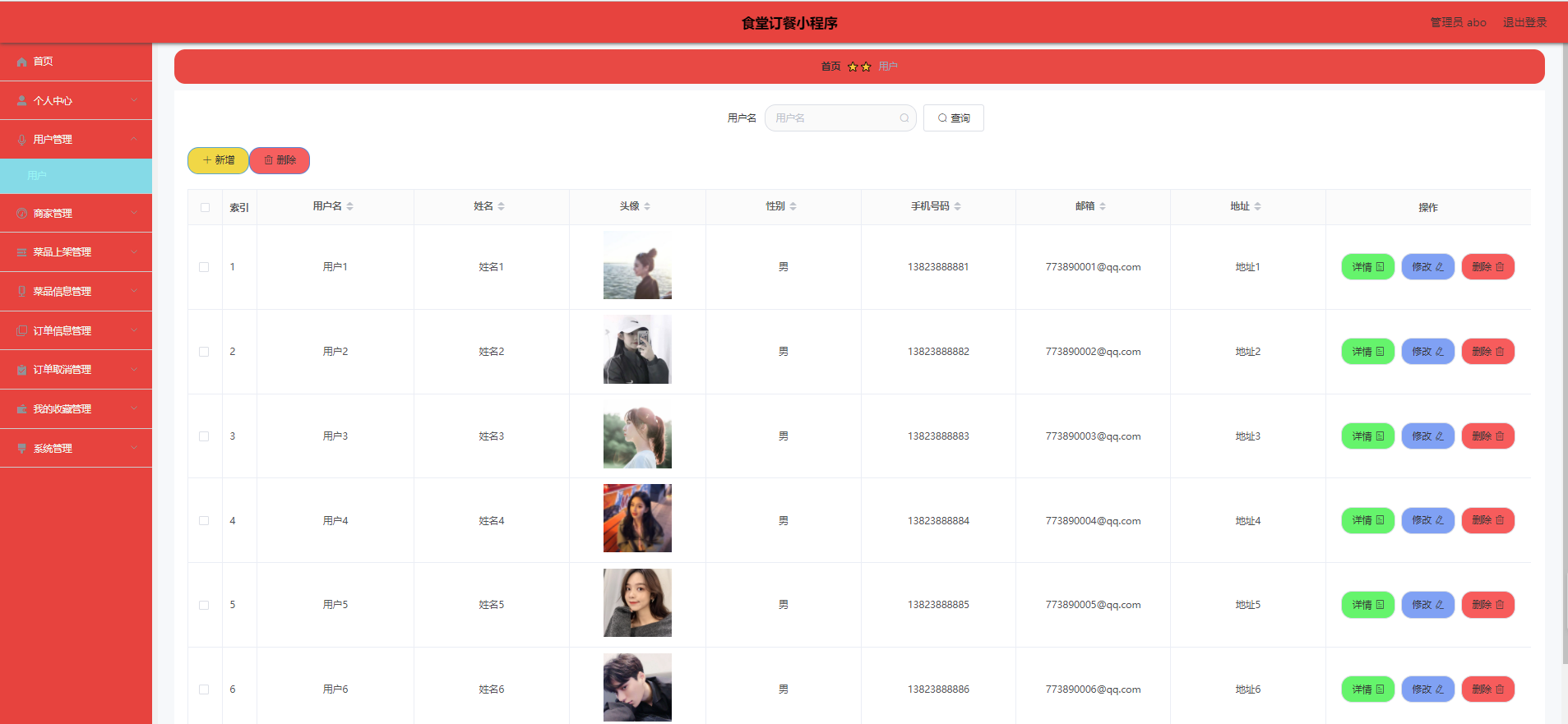Viewport: 1568px width, 724px height.
Task: Click the yellow 新增 button
Action: pyautogui.click(x=218, y=160)
